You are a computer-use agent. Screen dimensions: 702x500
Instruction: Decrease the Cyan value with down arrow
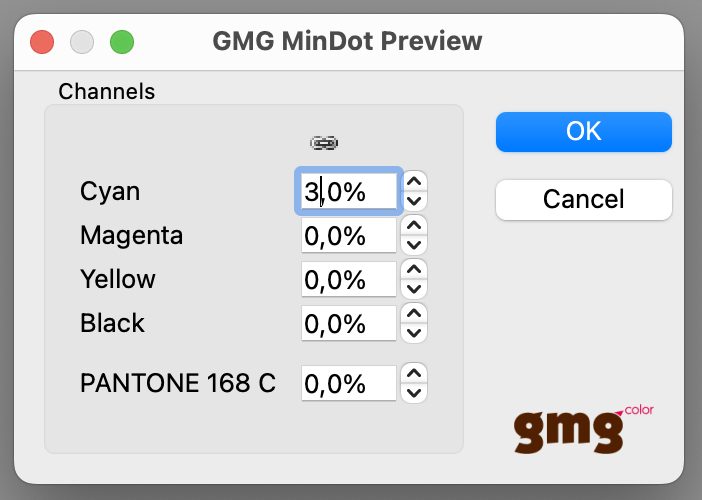click(x=414, y=201)
